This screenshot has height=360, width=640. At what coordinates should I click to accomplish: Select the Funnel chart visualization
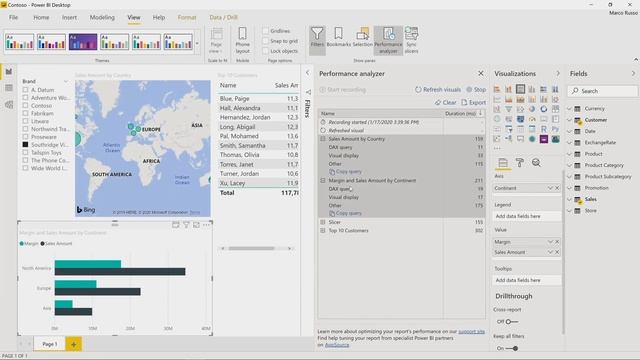[x=508, y=109]
